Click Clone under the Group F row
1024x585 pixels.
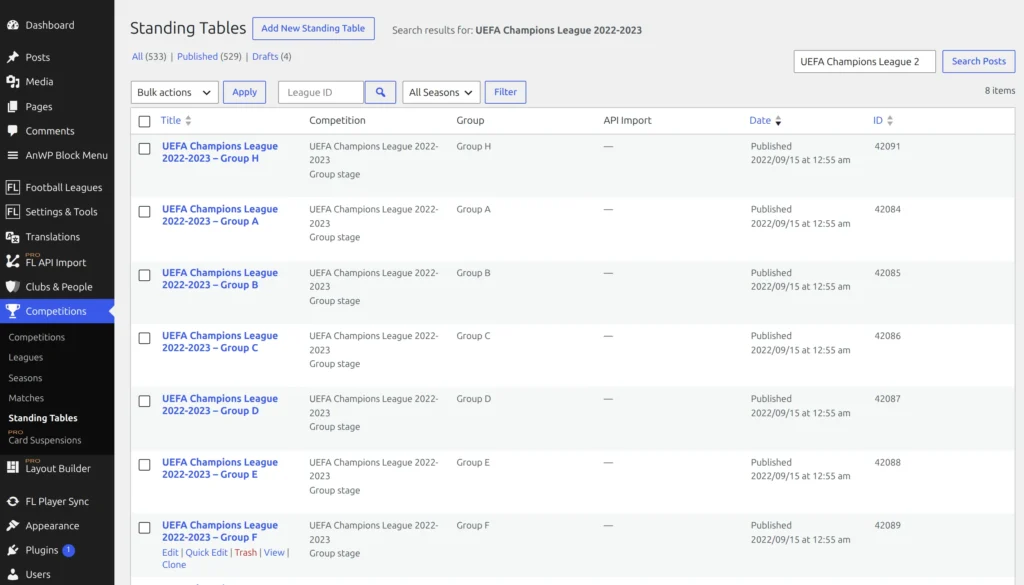click(174, 565)
